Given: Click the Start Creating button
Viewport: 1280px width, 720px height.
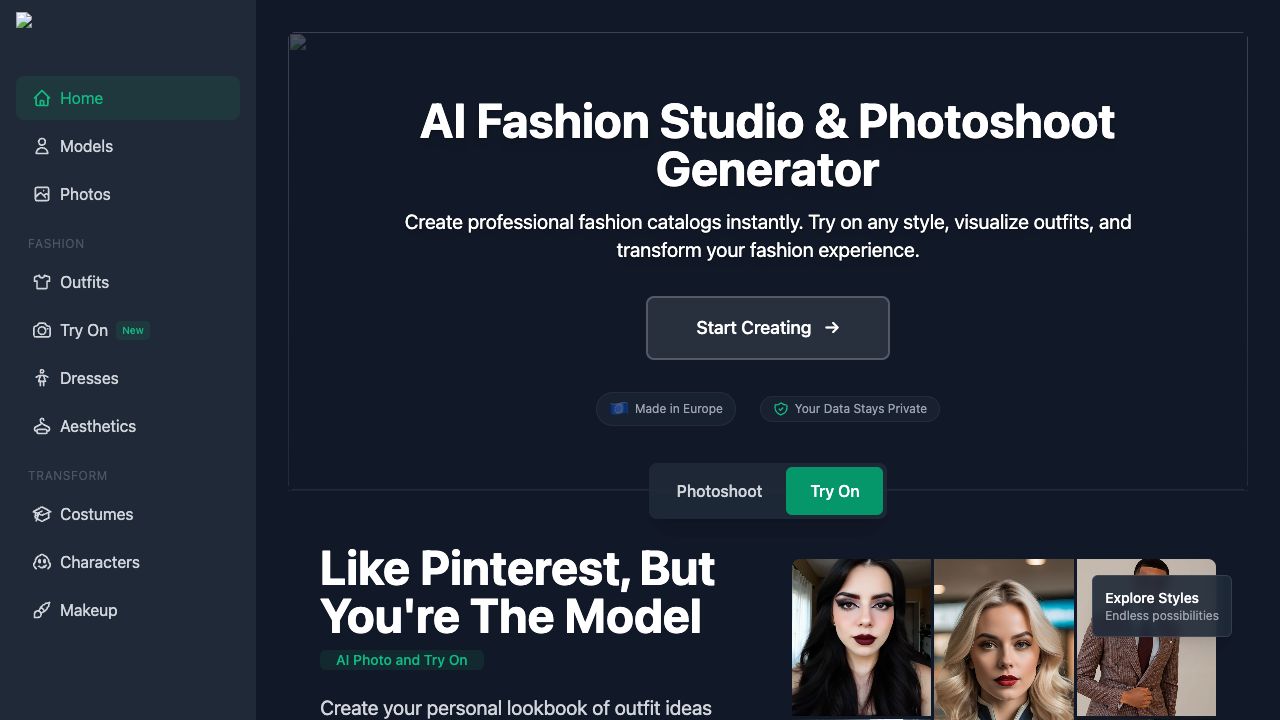Looking at the screenshot, I should (768, 328).
